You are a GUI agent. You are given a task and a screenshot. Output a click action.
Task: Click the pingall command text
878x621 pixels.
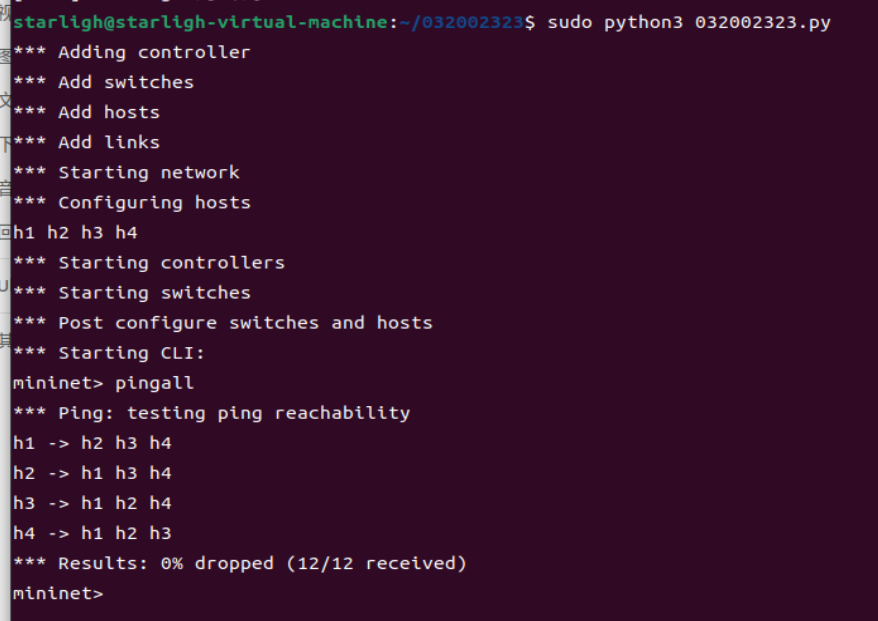pos(154,383)
